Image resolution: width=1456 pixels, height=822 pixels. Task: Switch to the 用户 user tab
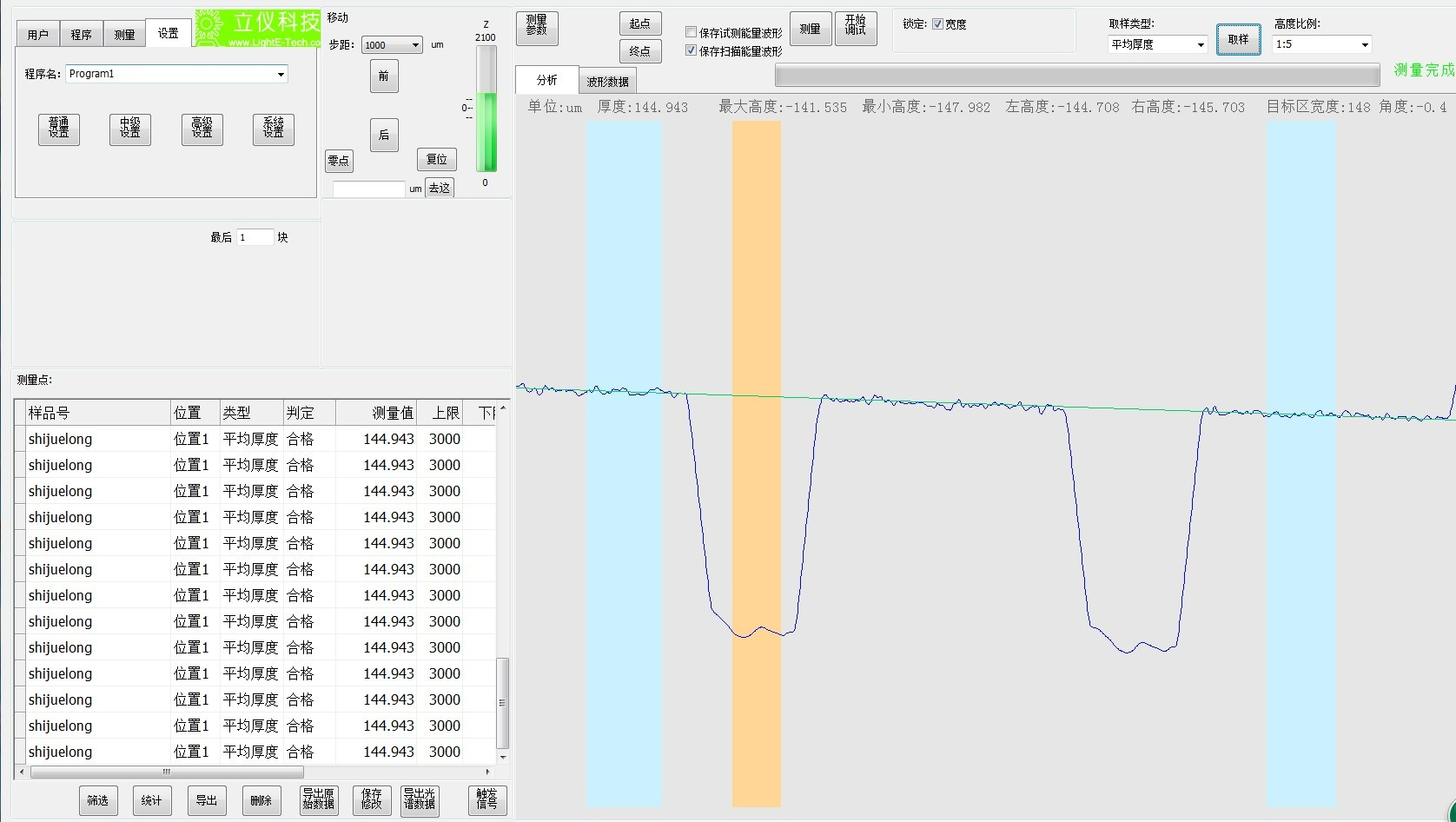pos(37,35)
